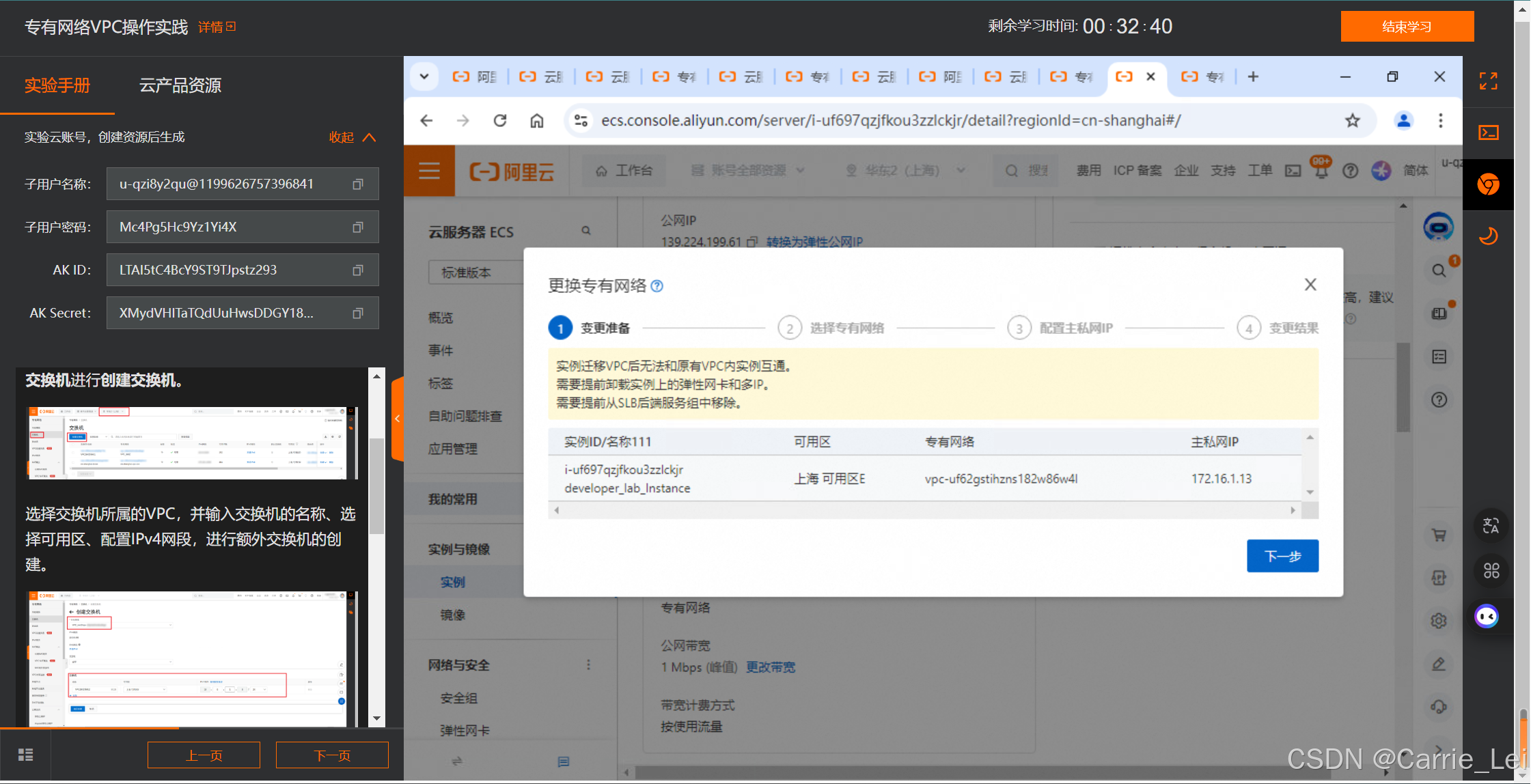The image size is (1531, 784).
Task: Open the purple assistant avatar icon
Action: 1487,617
